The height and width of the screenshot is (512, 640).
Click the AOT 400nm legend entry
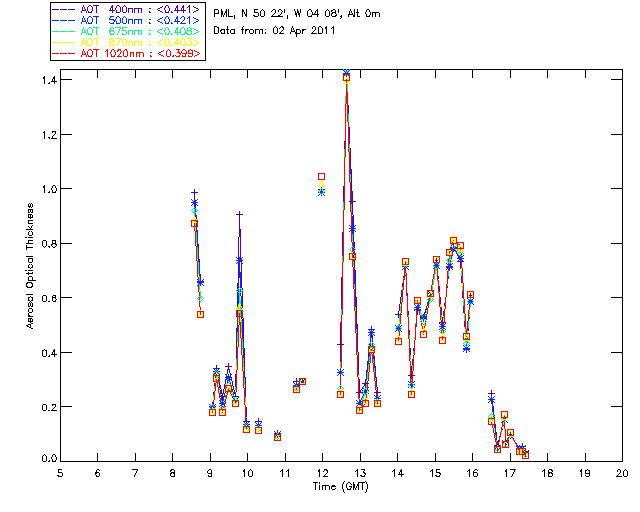click(x=127, y=9)
